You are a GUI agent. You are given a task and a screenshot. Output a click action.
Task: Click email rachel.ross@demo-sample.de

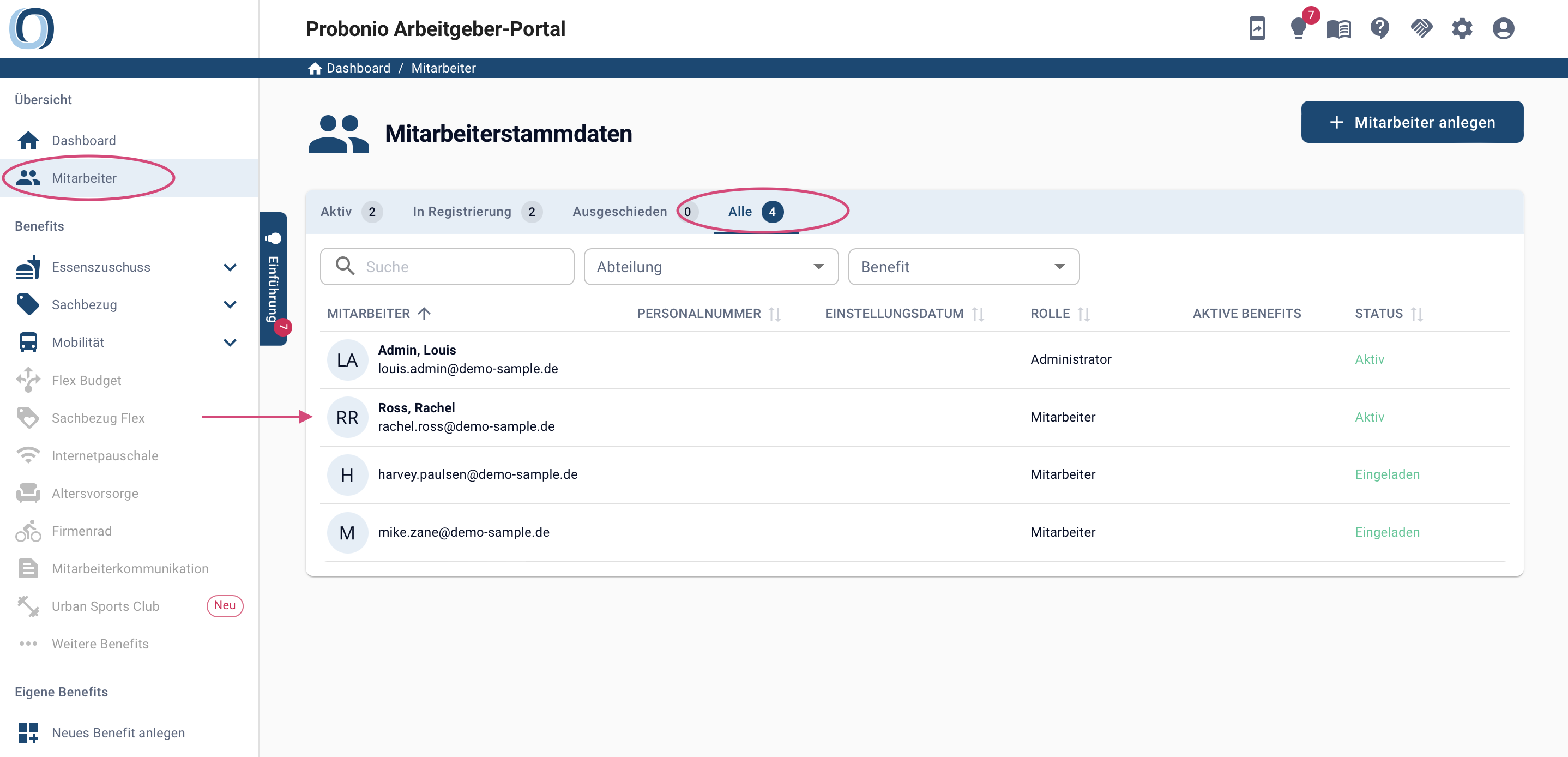pyautogui.click(x=466, y=426)
